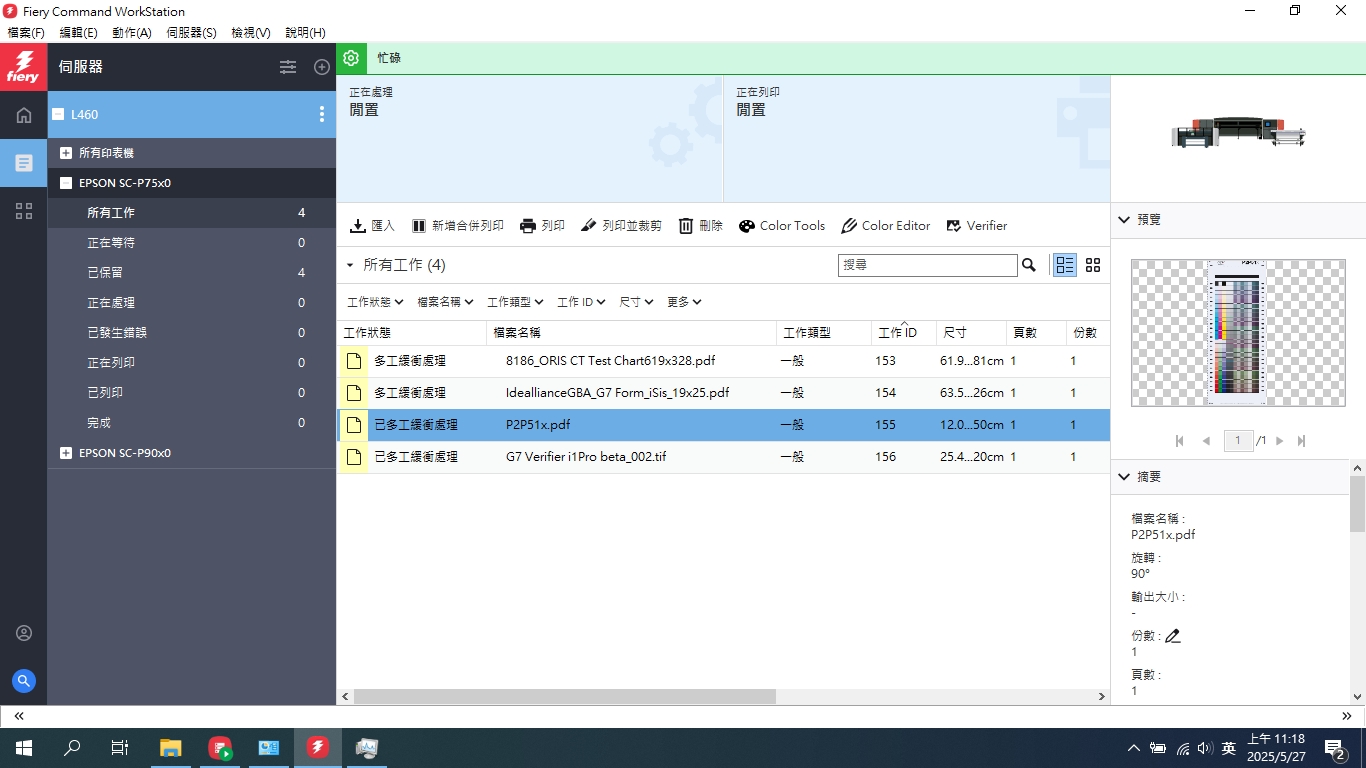Select the 已保留 job queue
Screen dimensions: 1366x768
pyautogui.click(x=105, y=273)
